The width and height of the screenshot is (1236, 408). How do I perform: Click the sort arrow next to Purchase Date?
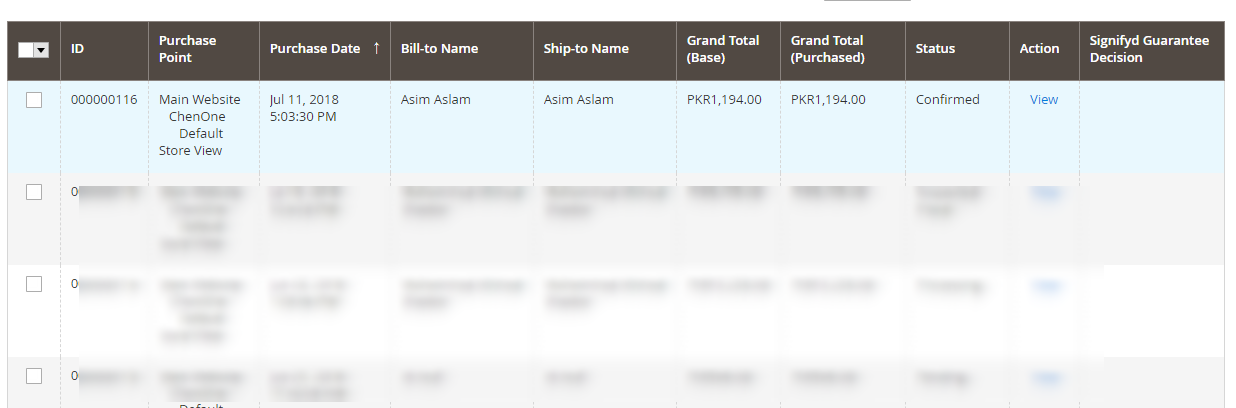tap(376, 48)
